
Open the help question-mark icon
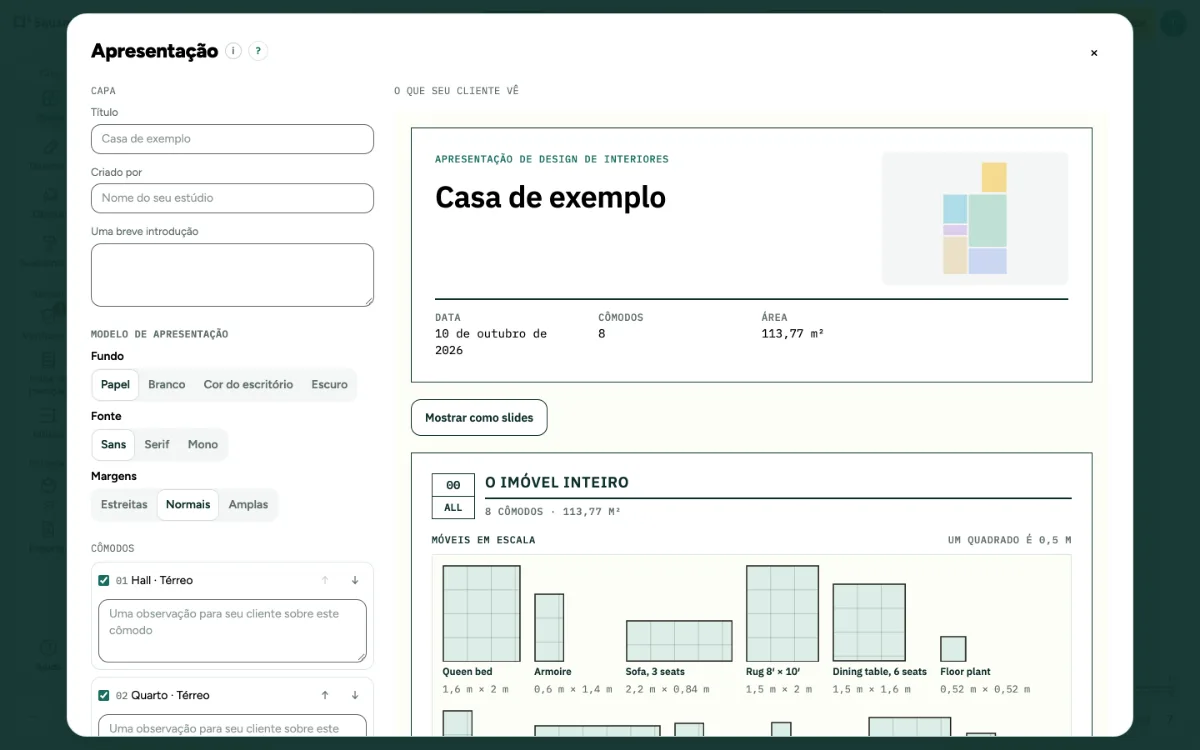point(258,51)
